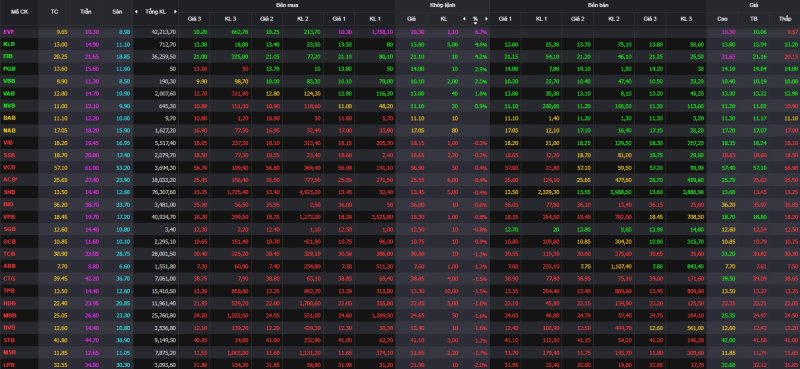
Task: Click the Trần ceiling price header
Action: click(86, 11)
